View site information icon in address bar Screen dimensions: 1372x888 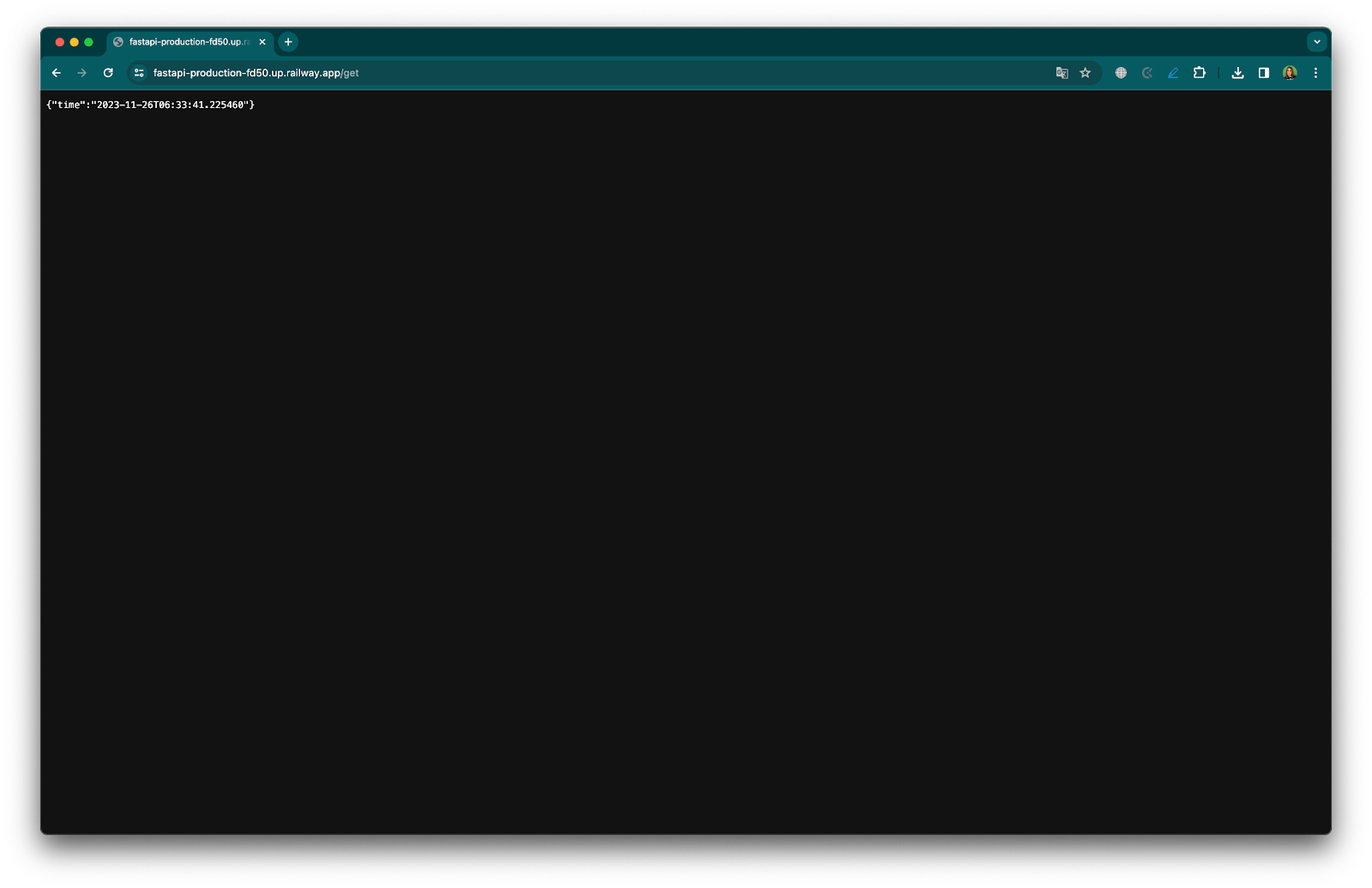coord(139,73)
